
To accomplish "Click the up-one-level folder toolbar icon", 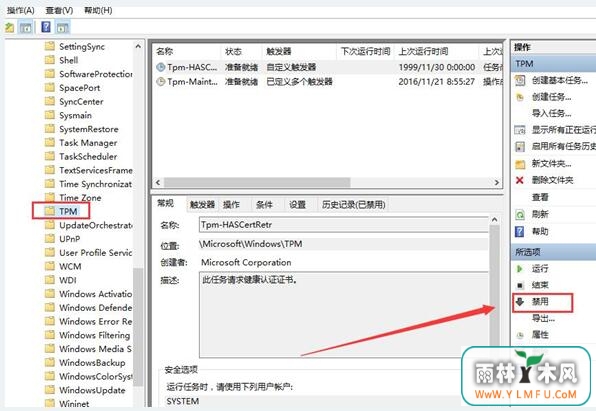I will (10, 27).
